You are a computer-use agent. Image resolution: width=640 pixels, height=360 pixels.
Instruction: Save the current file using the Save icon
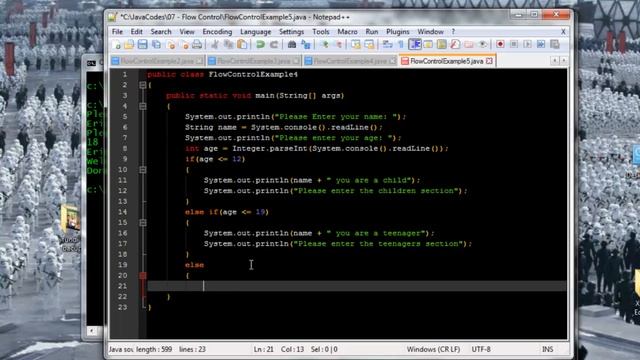142,44
